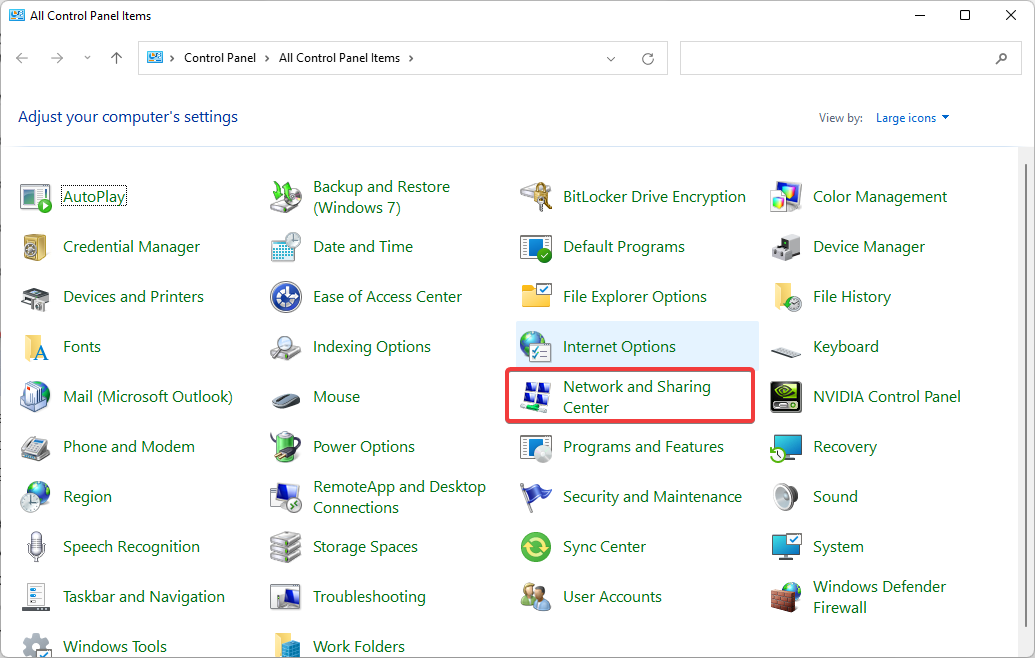Click the Mouse icon

click(286, 399)
